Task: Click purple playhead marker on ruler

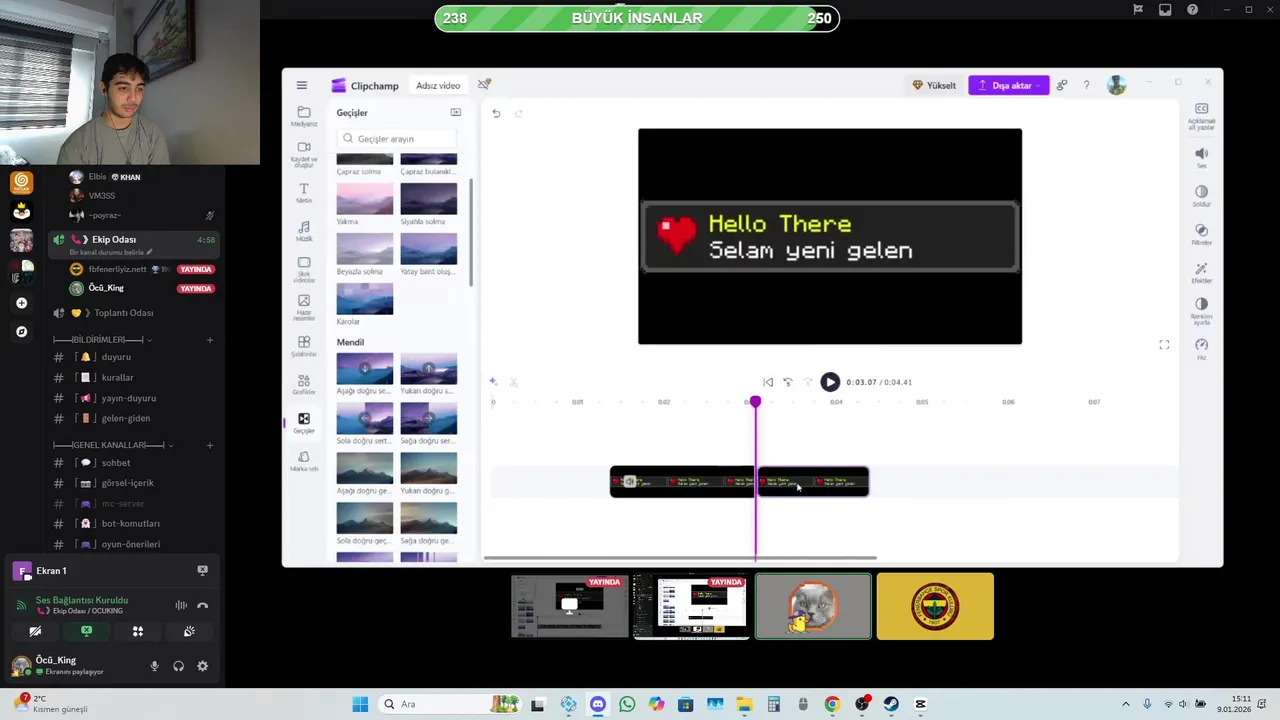Action: coord(755,401)
